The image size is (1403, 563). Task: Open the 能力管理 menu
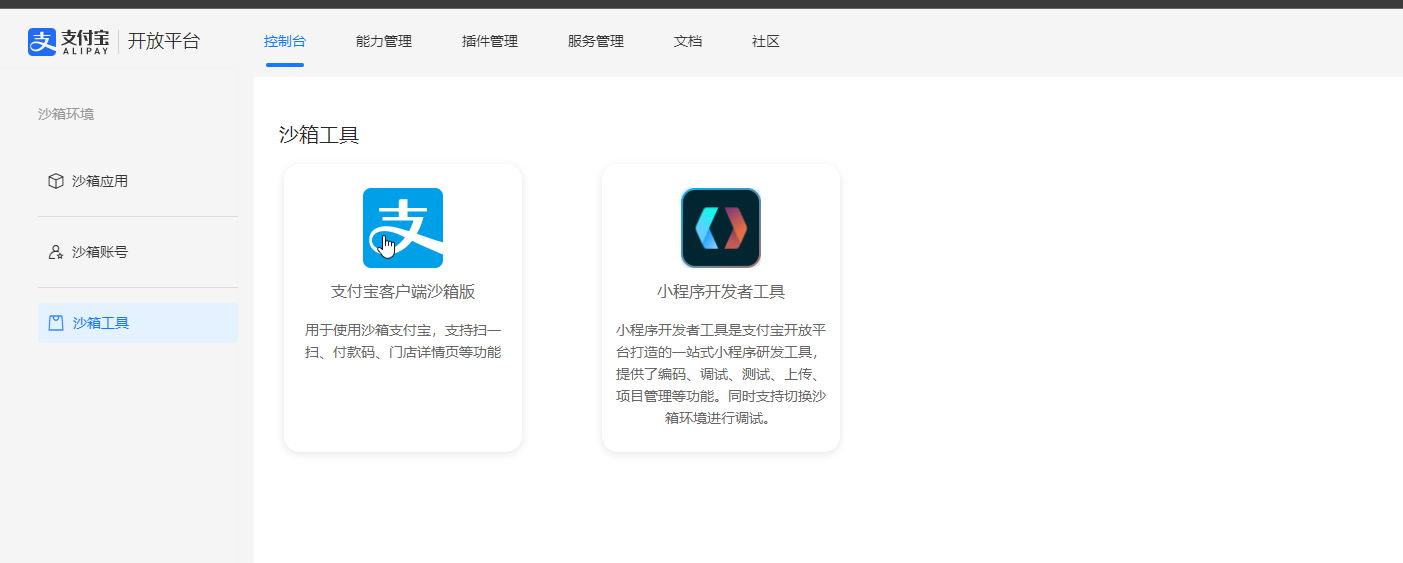coord(384,41)
